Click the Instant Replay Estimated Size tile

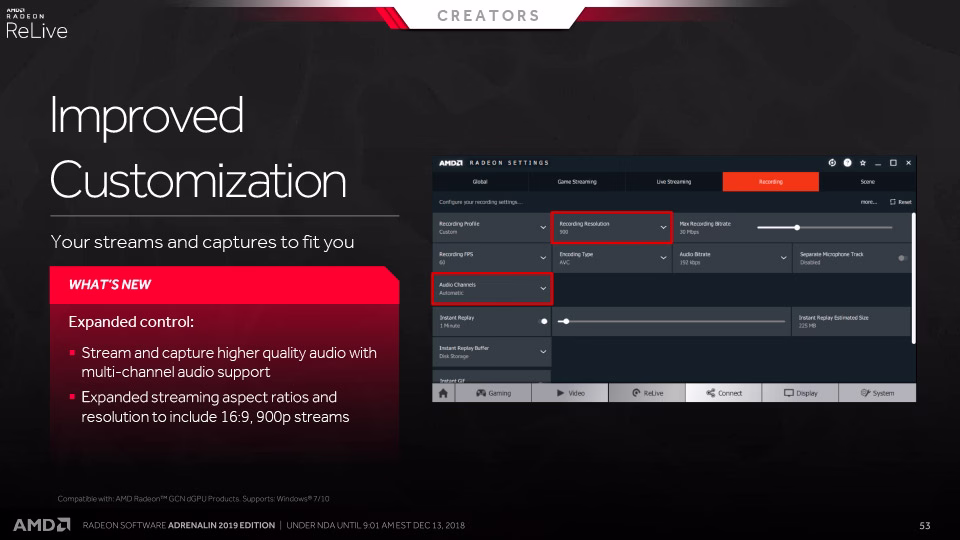(x=851, y=321)
